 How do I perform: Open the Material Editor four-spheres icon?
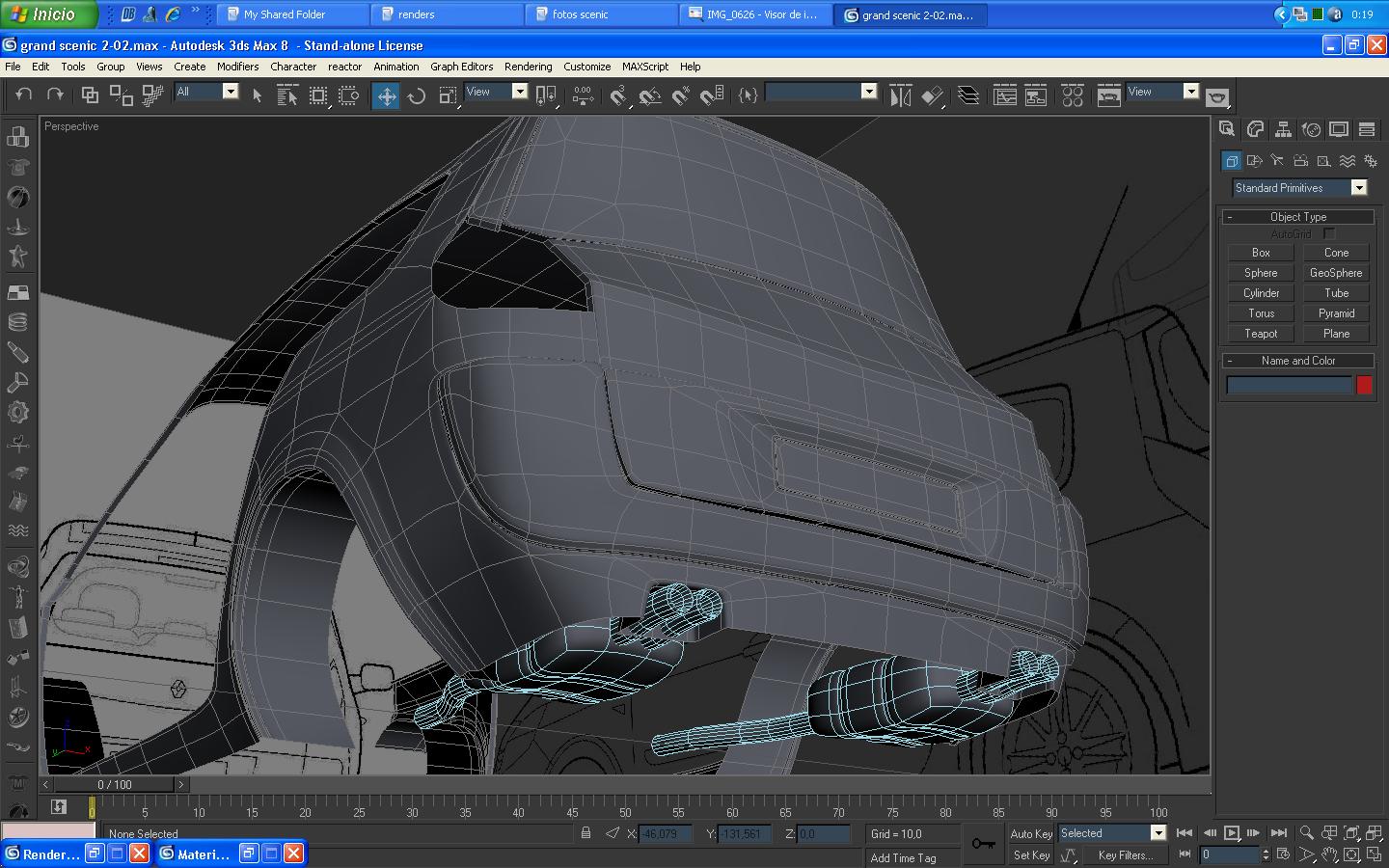coord(1072,95)
